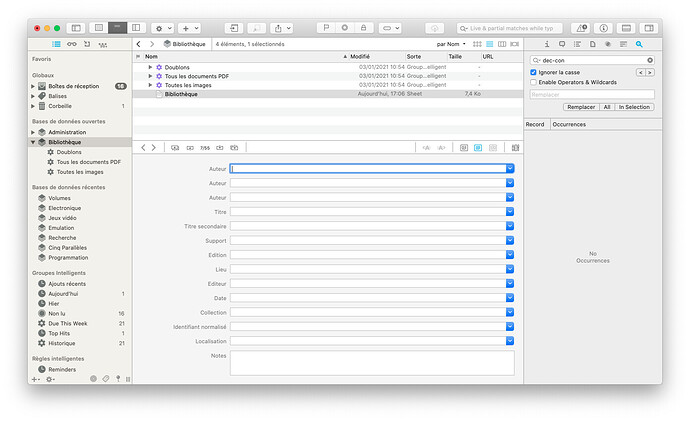
Task: Clear the dec-con search field
Action: [650, 60]
